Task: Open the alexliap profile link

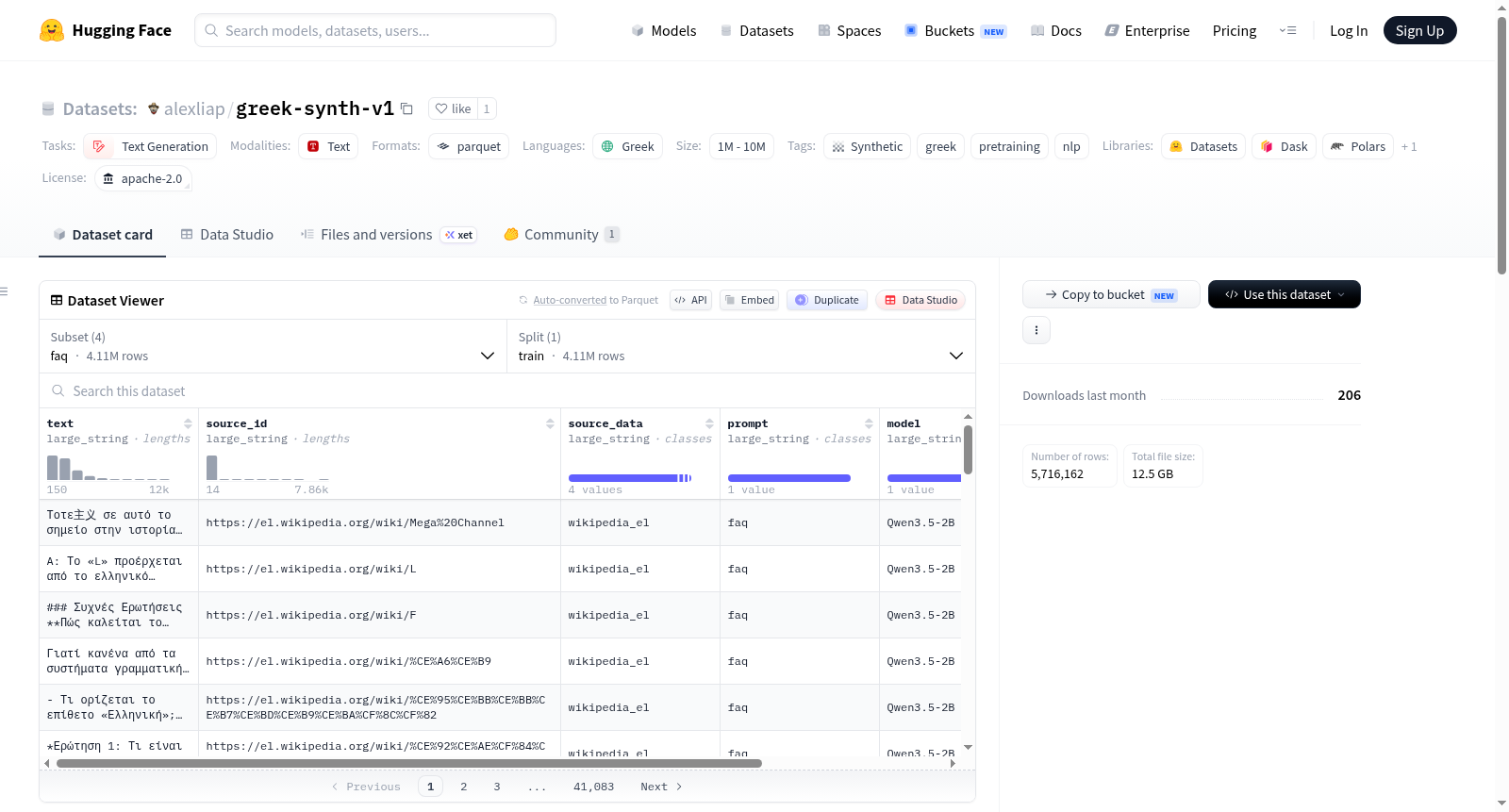Action: pos(194,108)
